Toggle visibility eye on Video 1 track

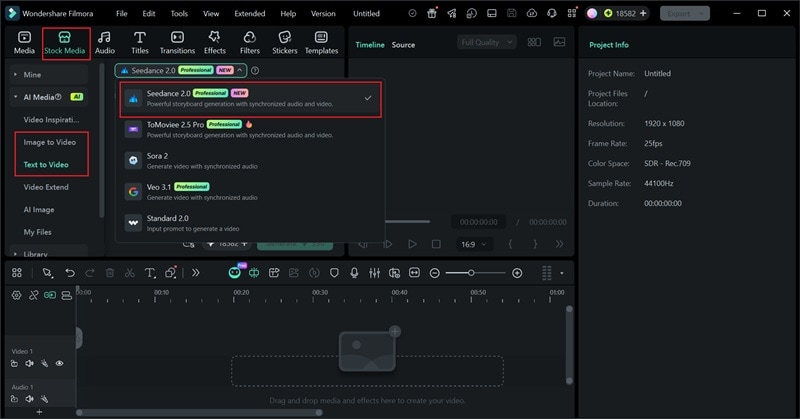point(60,363)
